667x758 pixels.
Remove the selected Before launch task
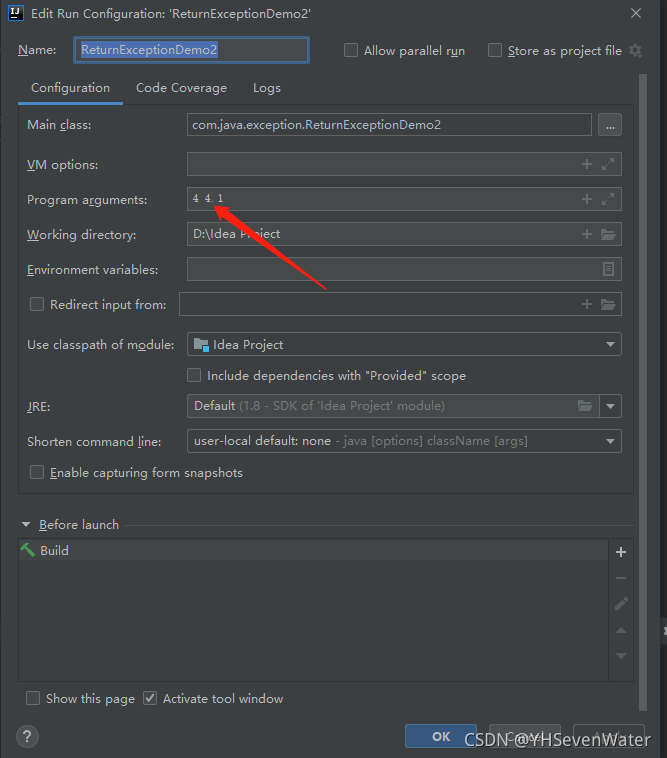point(621,578)
